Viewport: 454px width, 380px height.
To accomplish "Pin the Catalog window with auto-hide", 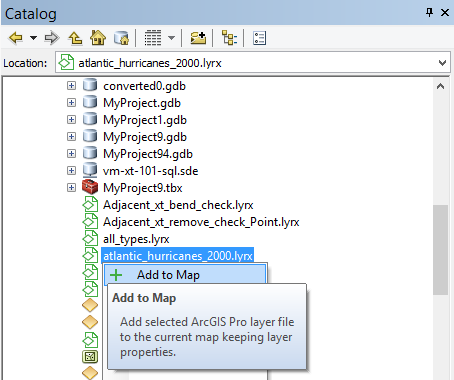I will [429, 12].
